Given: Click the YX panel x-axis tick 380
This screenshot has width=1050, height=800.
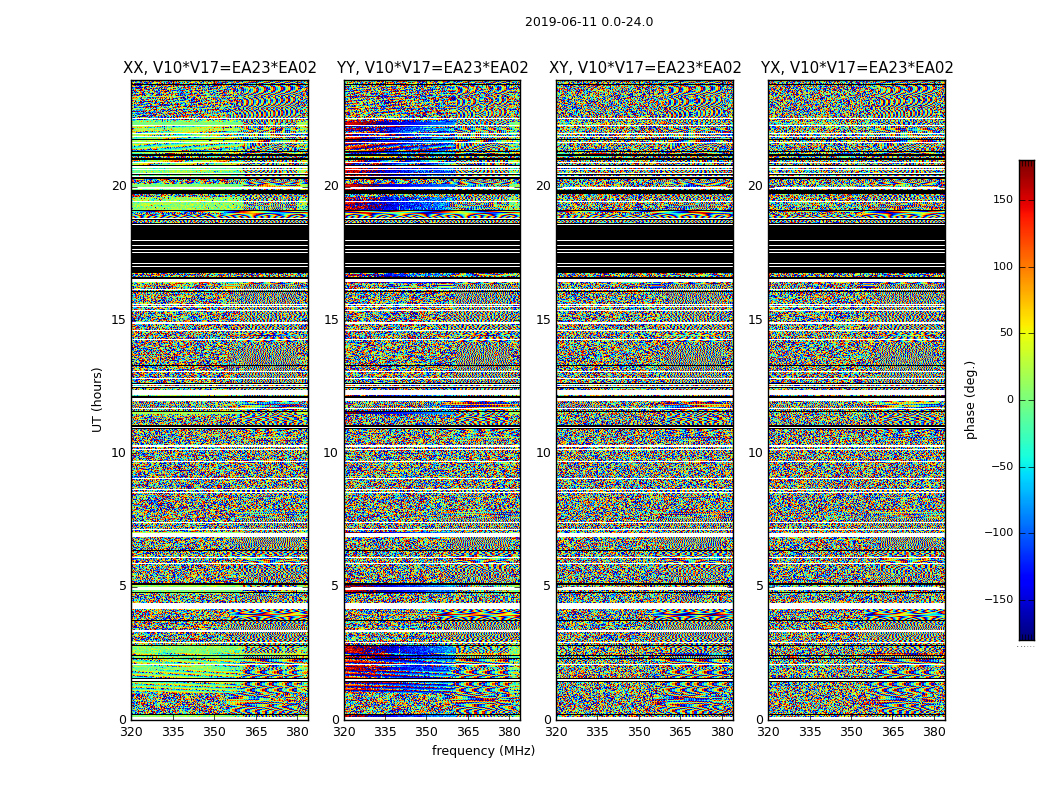Looking at the screenshot, I should click(934, 732).
